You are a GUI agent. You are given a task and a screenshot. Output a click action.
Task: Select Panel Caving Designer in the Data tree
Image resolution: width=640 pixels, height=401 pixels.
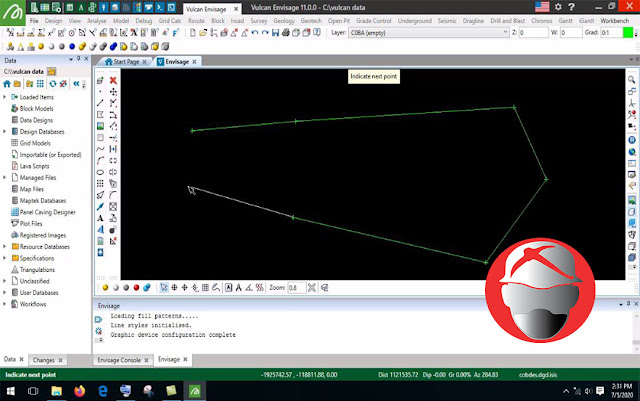(x=48, y=212)
